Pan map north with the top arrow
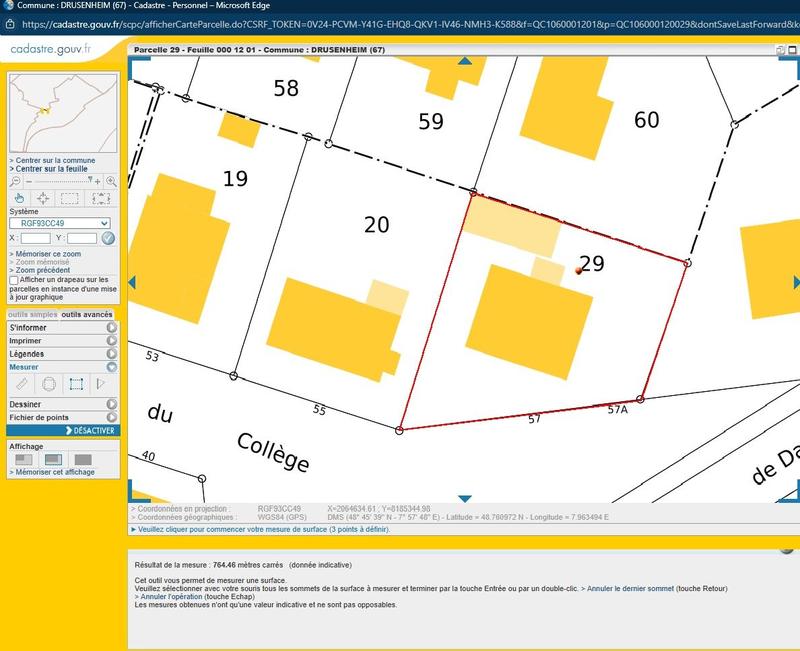800x651 pixels. 464,60
